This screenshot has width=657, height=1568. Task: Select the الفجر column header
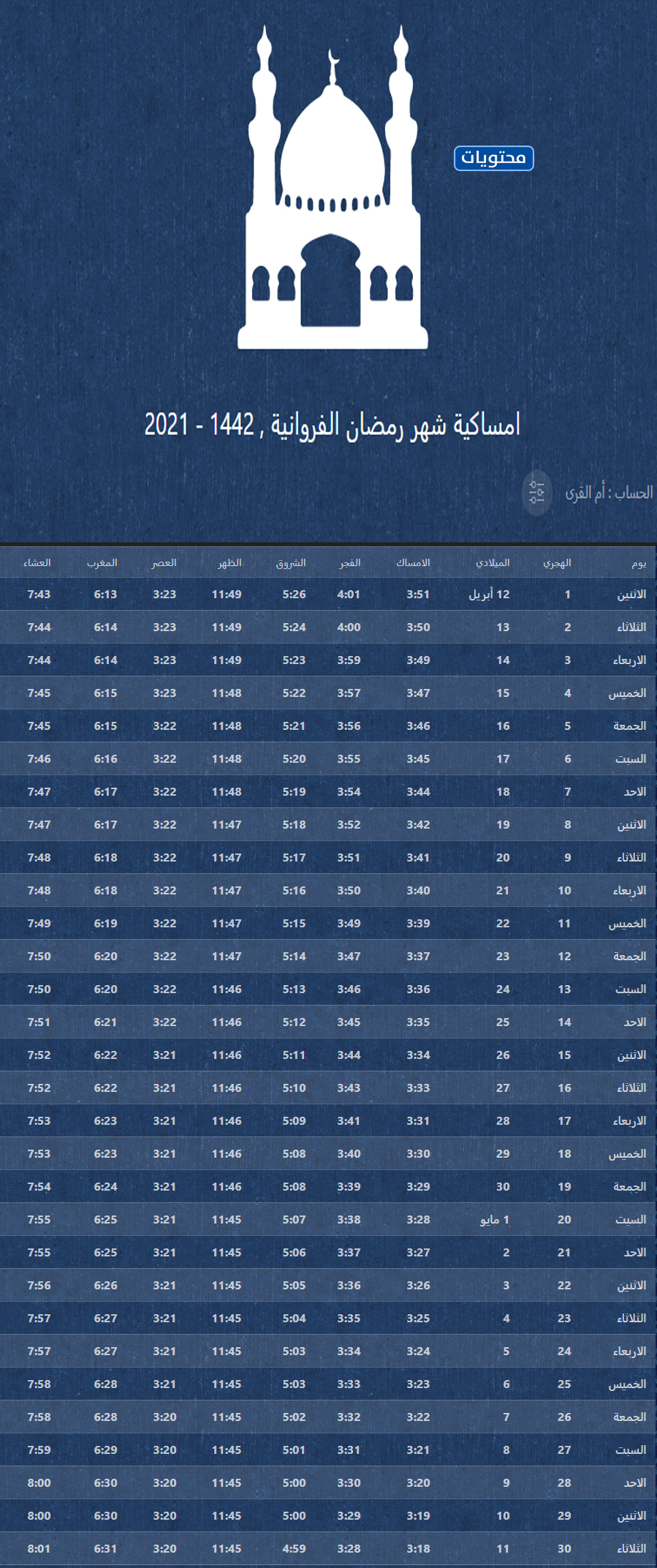pos(350,562)
